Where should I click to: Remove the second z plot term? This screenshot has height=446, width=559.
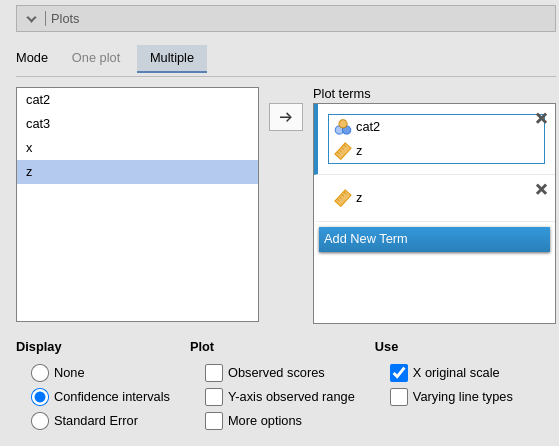[541, 189]
